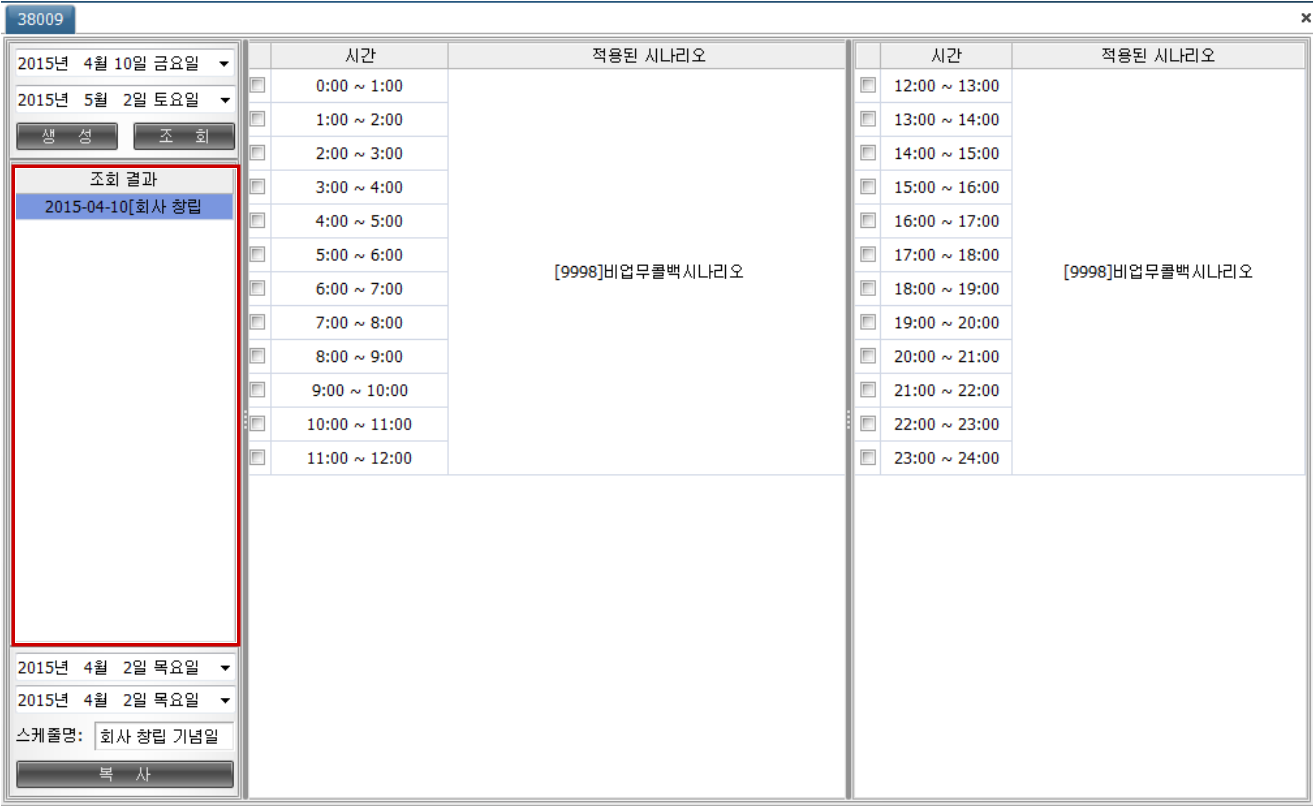Click the 조 회 button
The height and width of the screenshot is (807, 1314).
tap(184, 137)
